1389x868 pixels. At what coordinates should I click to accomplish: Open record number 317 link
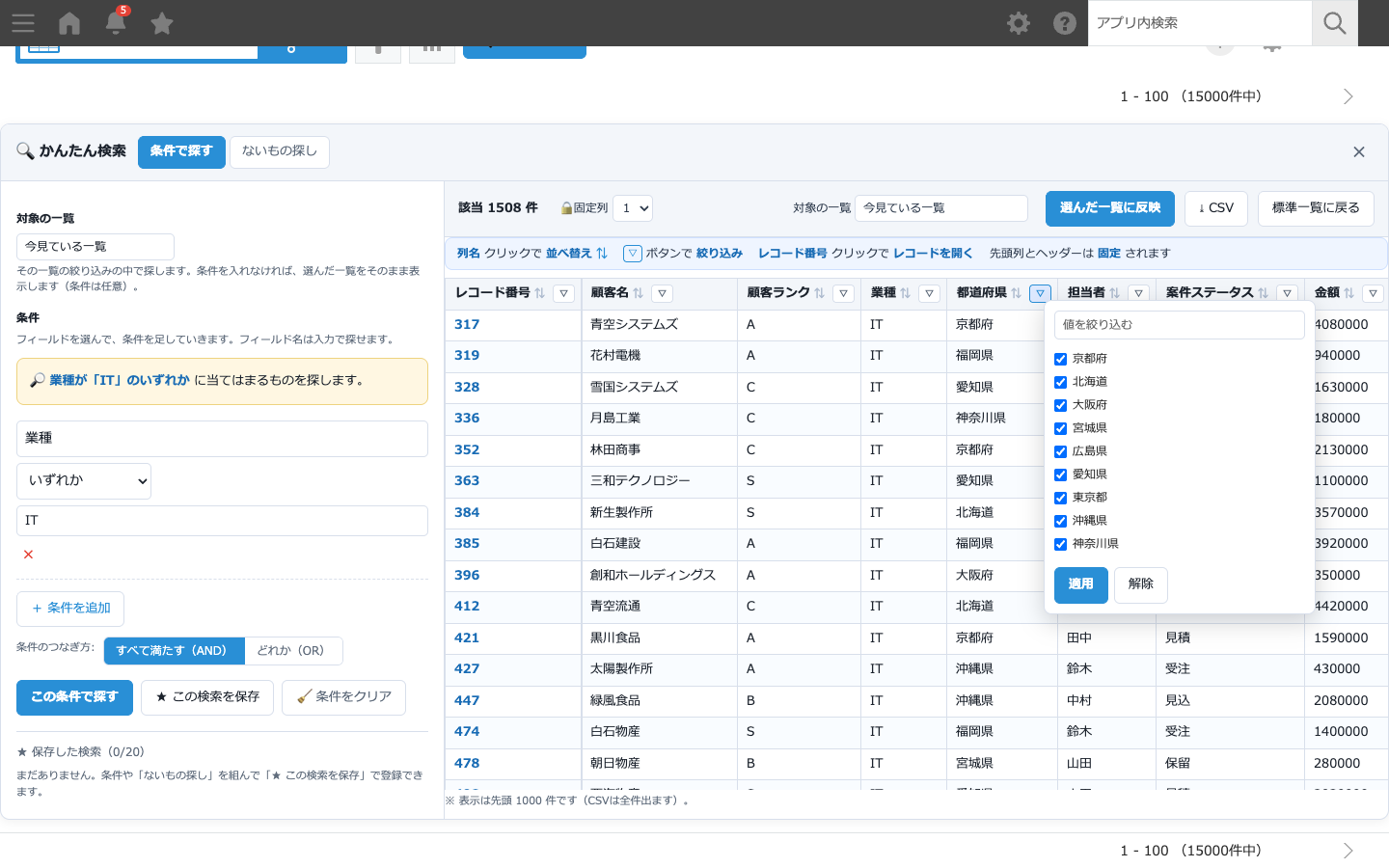click(x=467, y=325)
